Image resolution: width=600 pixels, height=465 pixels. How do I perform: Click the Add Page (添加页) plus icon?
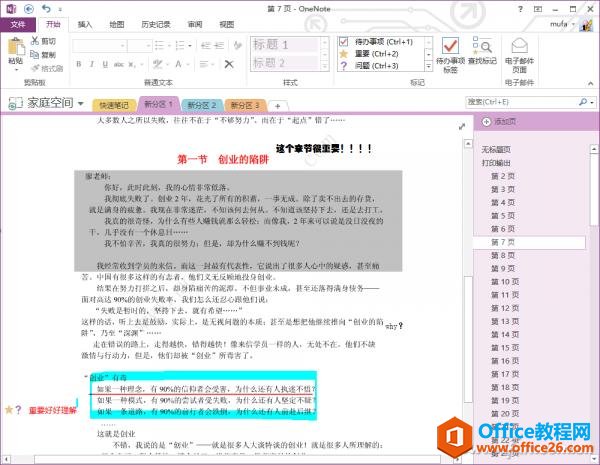tap(485, 121)
